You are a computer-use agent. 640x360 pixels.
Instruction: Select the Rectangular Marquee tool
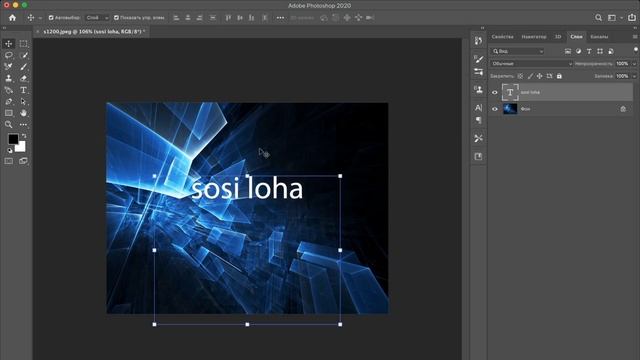tap(23, 44)
